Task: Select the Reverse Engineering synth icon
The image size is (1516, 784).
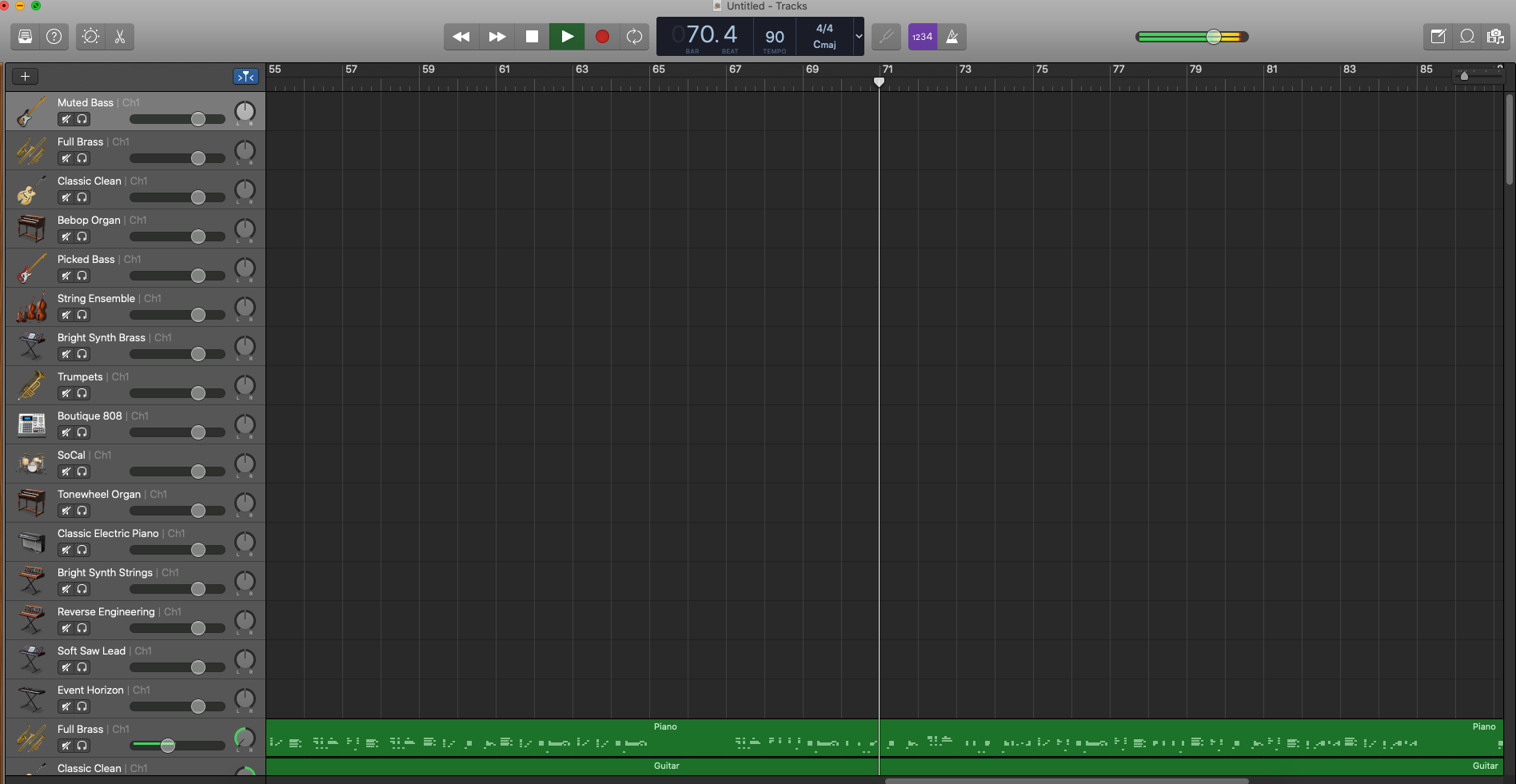Action: pyautogui.click(x=31, y=621)
